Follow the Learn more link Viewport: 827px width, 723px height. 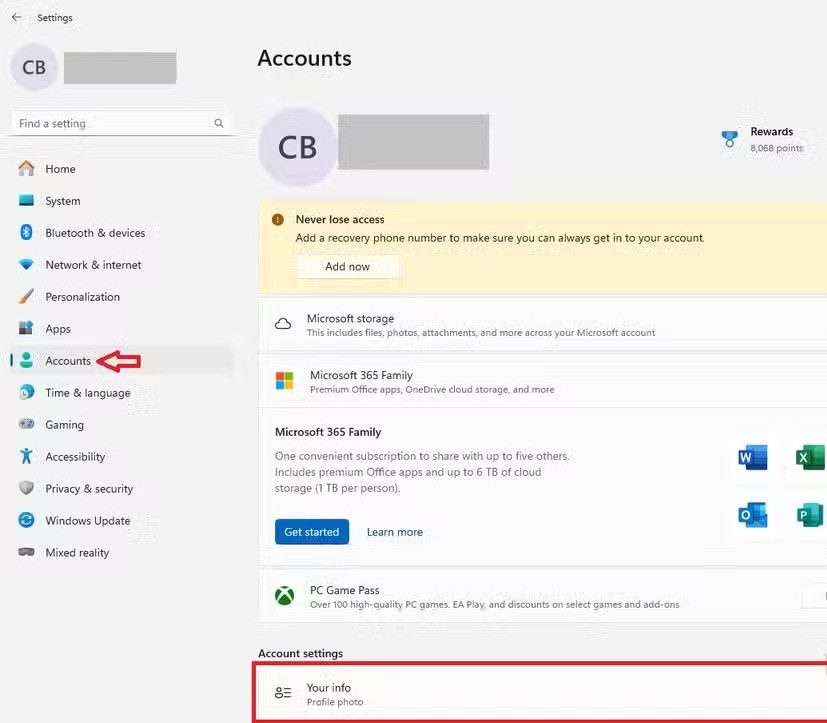coord(395,532)
